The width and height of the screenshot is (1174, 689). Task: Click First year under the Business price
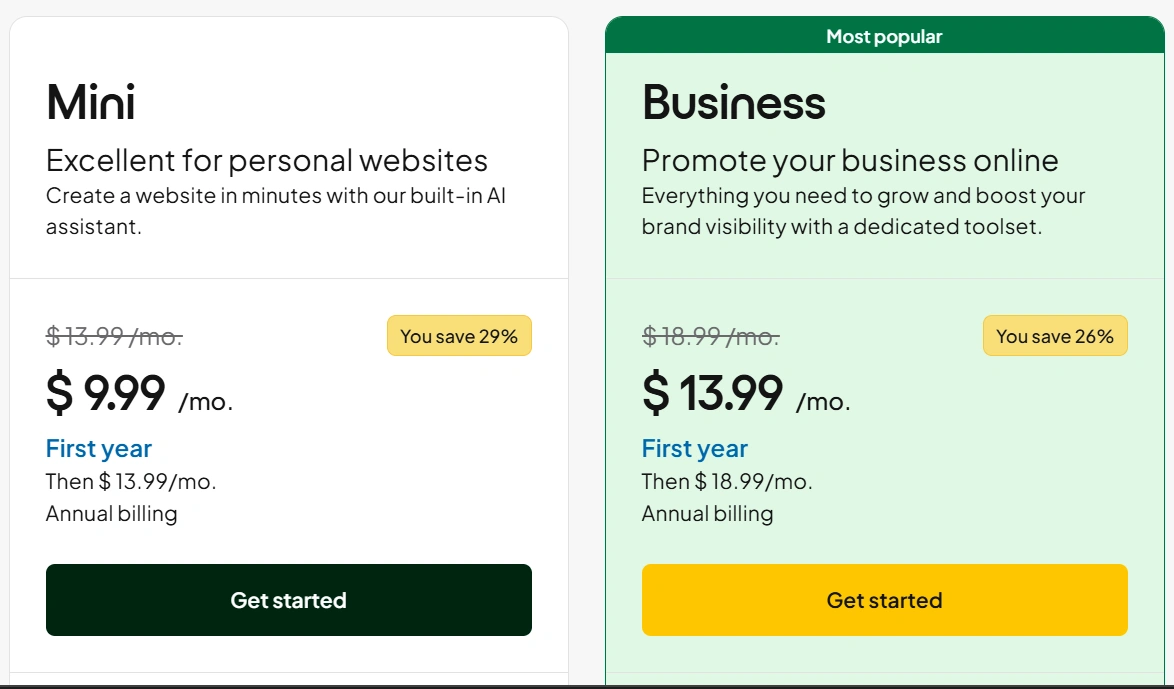695,449
